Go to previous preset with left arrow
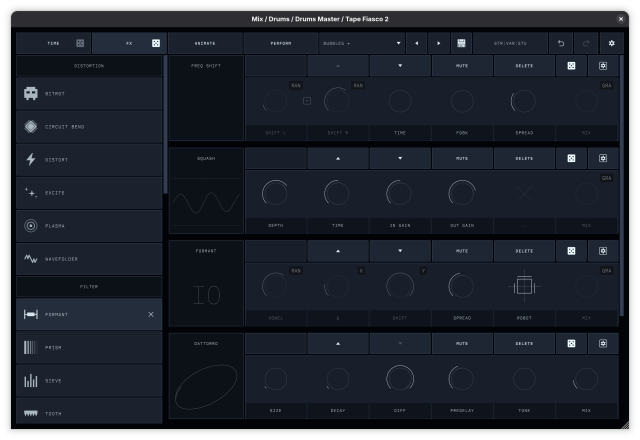 (x=417, y=43)
